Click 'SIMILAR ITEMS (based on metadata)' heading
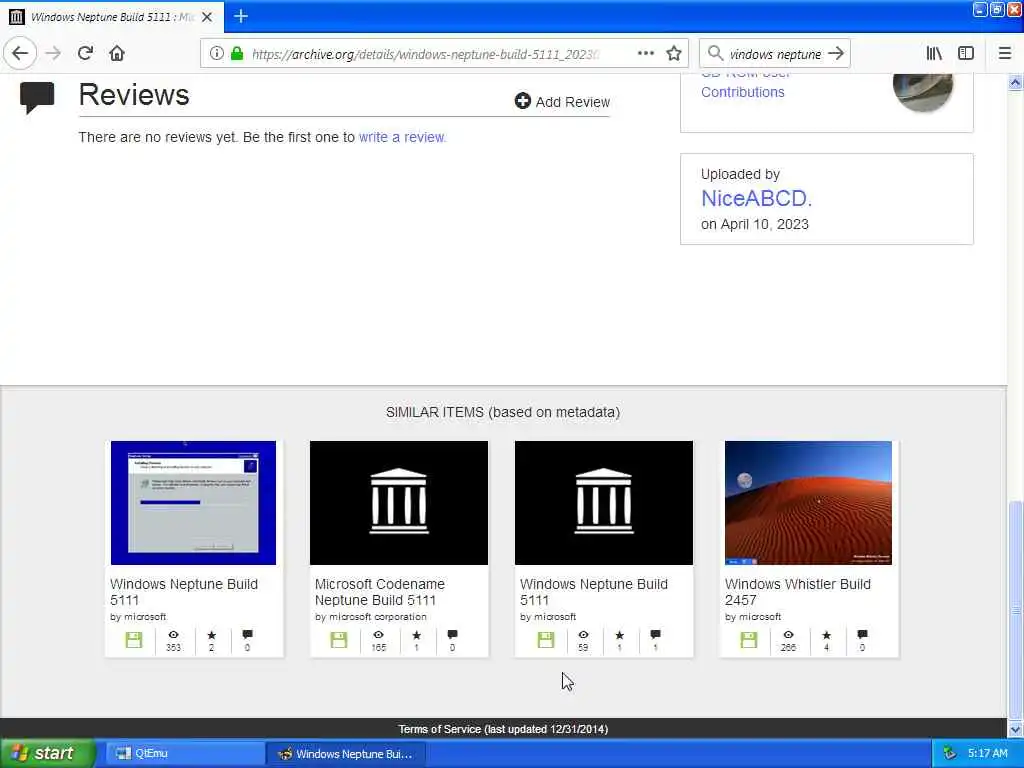 (x=503, y=412)
